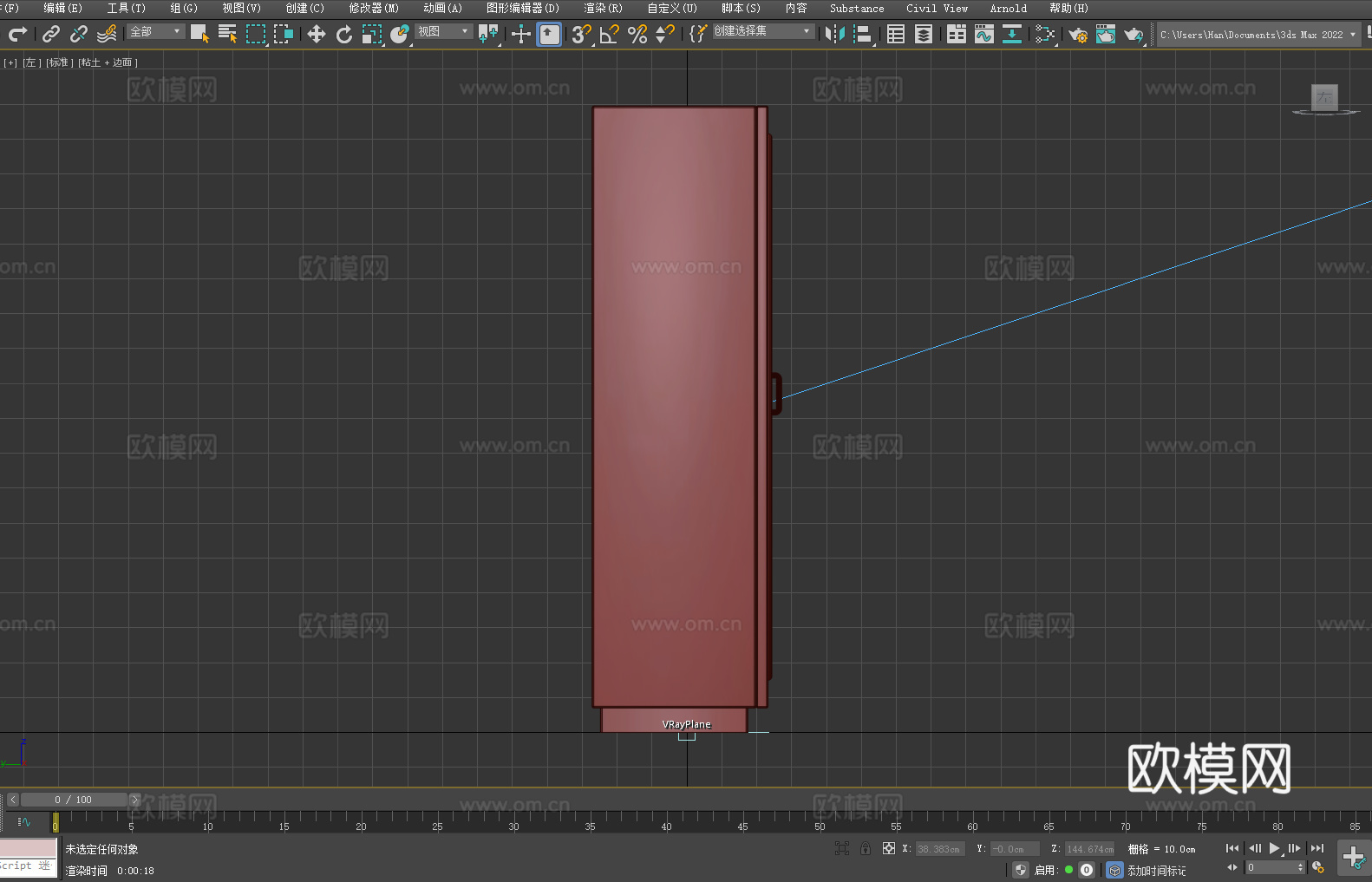Open the 创建选择集 selection set dropdown
Screen dimensions: 1372x882
tap(764, 31)
